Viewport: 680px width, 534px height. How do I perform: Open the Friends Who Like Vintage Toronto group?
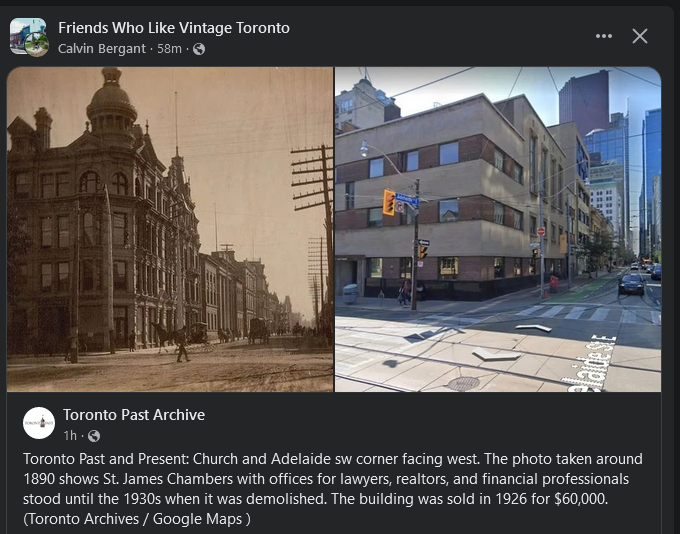coord(174,28)
